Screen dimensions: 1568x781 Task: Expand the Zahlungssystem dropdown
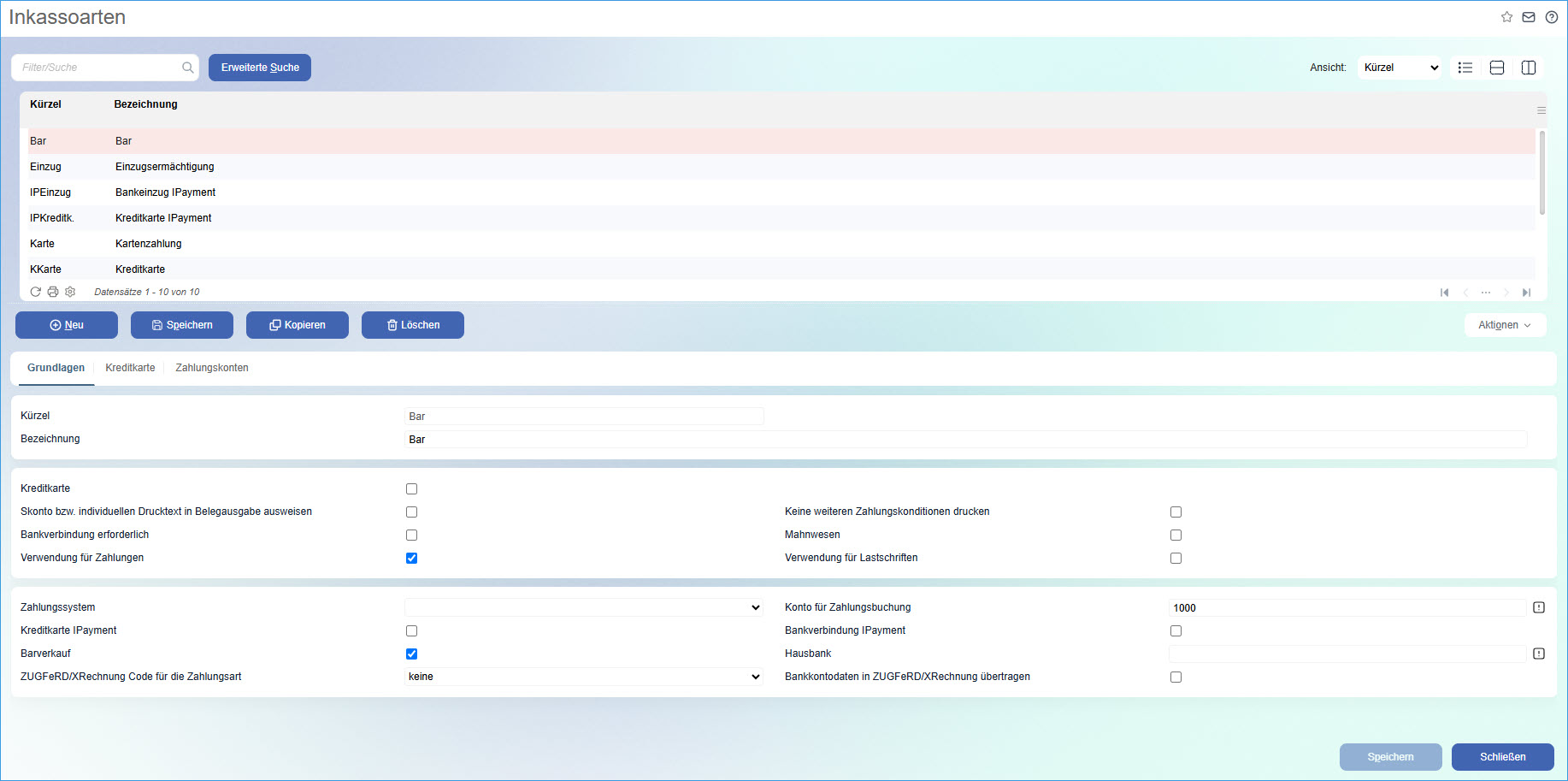tap(584, 607)
